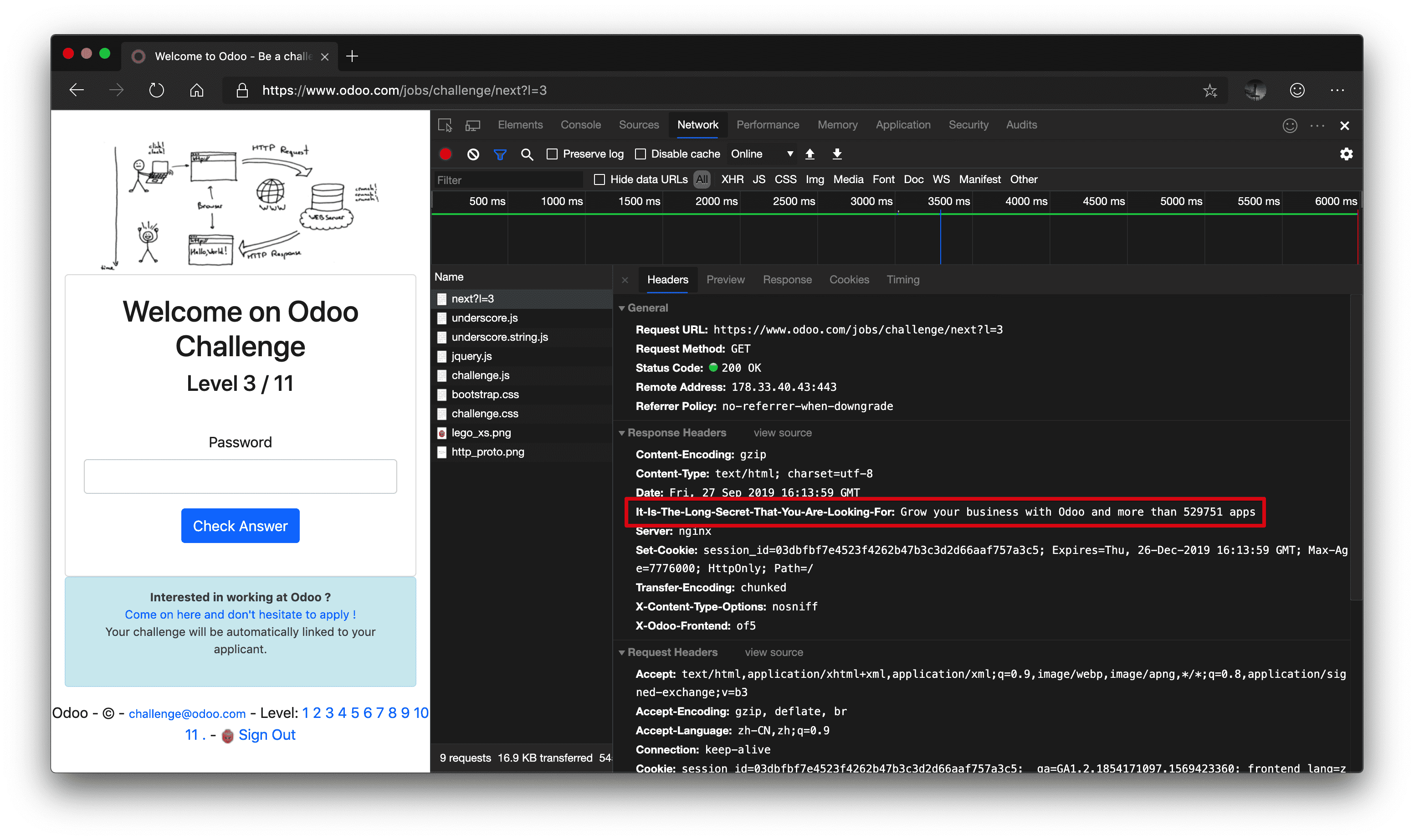The width and height of the screenshot is (1414, 840).
Task: Show the Cookies tab of request
Action: pyautogui.click(x=849, y=280)
